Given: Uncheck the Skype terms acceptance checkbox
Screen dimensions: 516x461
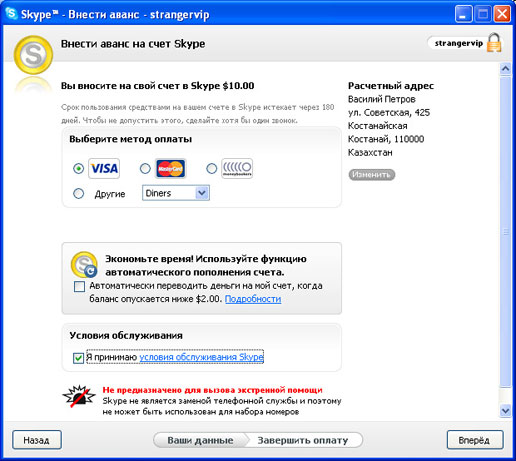Looking at the screenshot, I should [x=78, y=358].
